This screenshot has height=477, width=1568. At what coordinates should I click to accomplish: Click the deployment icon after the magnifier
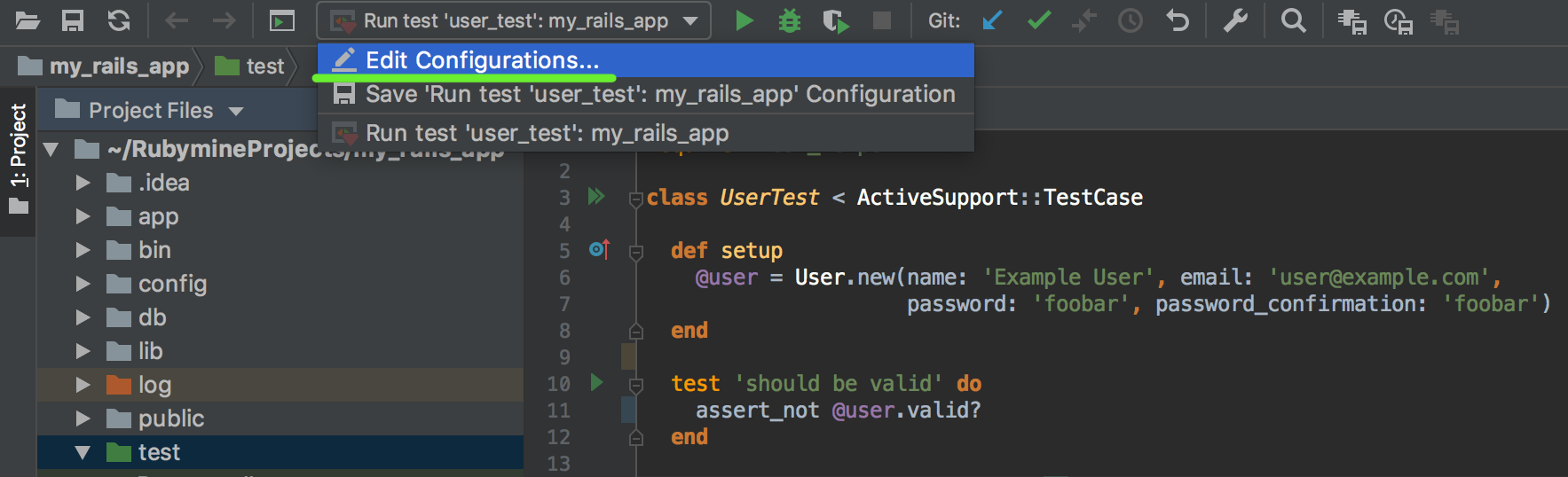(1351, 21)
